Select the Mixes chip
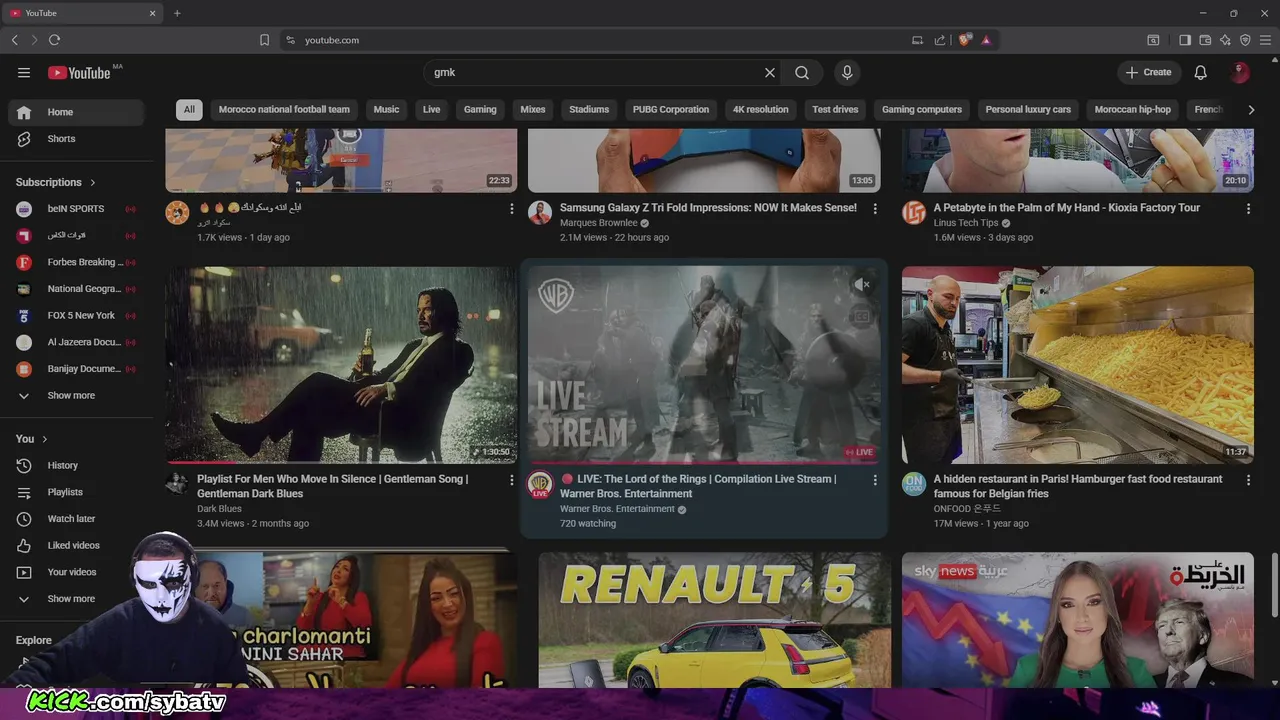 [533, 110]
